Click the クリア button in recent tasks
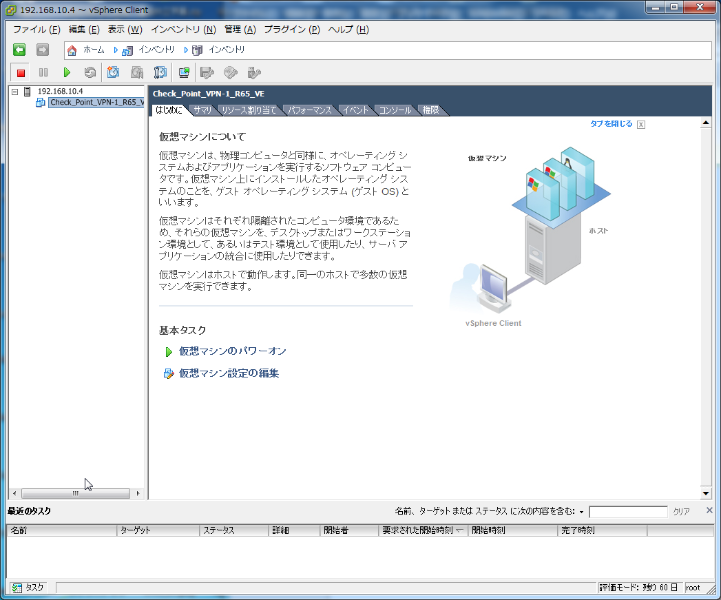Image resolution: width=721 pixels, height=600 pixels. click(x=681, y=511)
